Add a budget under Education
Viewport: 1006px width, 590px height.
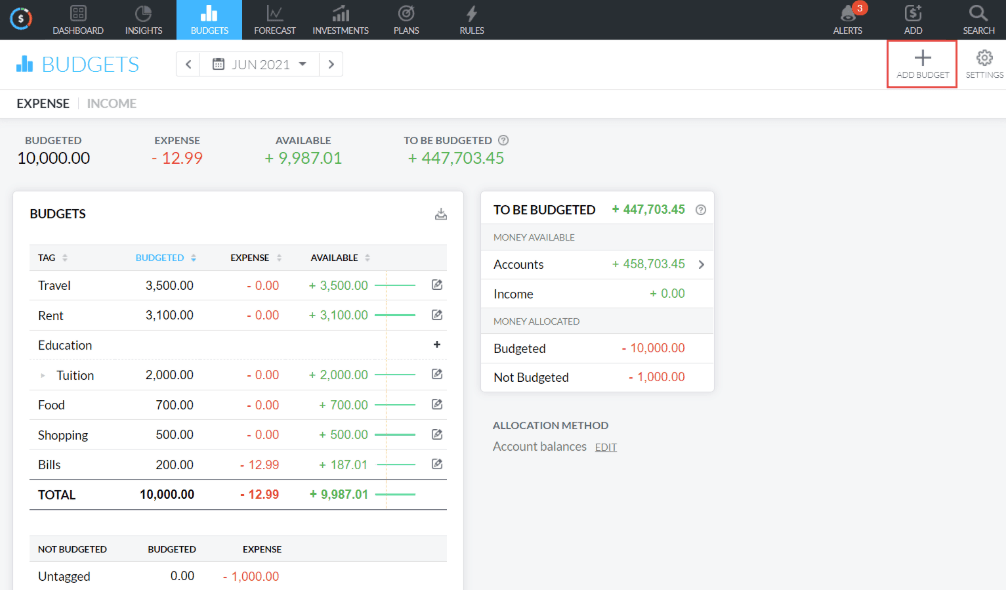(x=437, y=344)
